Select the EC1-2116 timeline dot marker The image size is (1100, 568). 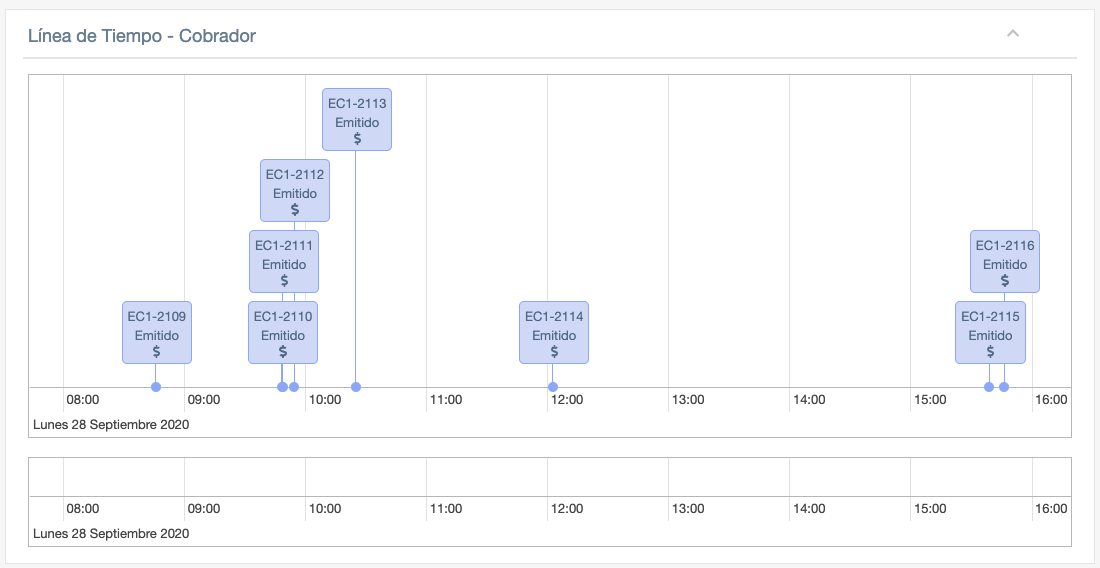(x=1004, y=387)
